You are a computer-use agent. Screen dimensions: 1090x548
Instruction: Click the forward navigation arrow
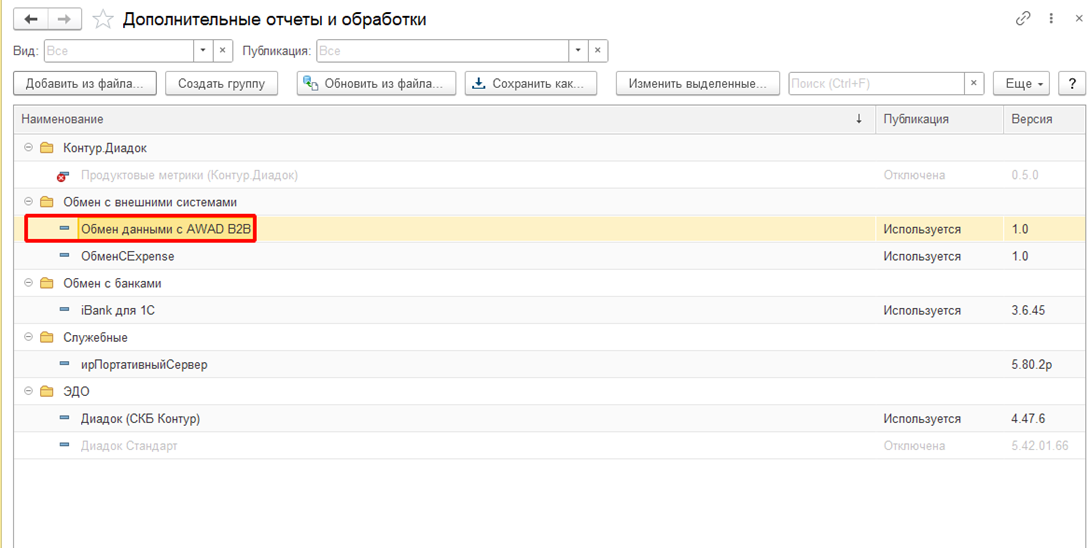tap(64, 19)
